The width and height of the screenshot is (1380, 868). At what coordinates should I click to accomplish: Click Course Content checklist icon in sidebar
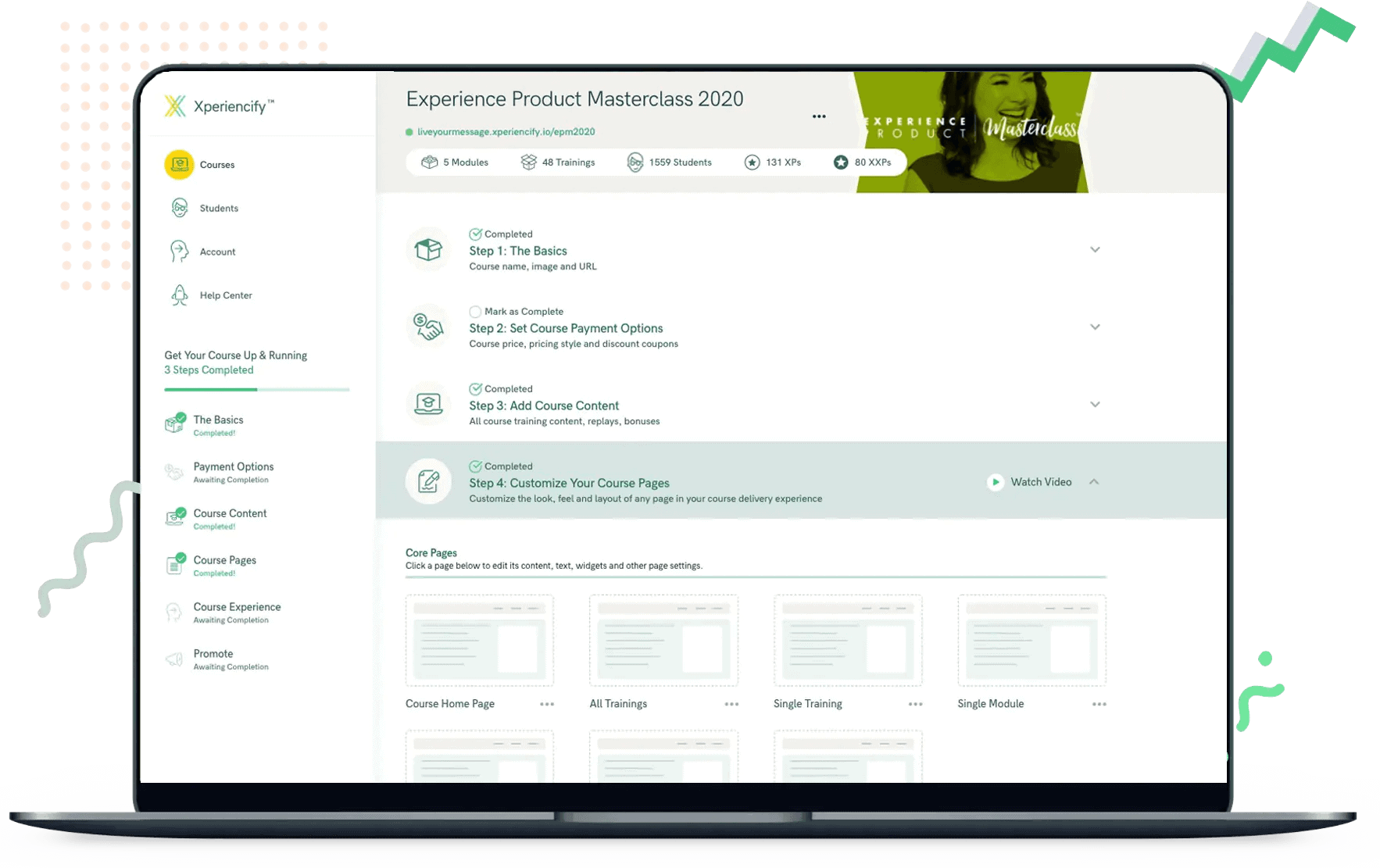[175, 517]
